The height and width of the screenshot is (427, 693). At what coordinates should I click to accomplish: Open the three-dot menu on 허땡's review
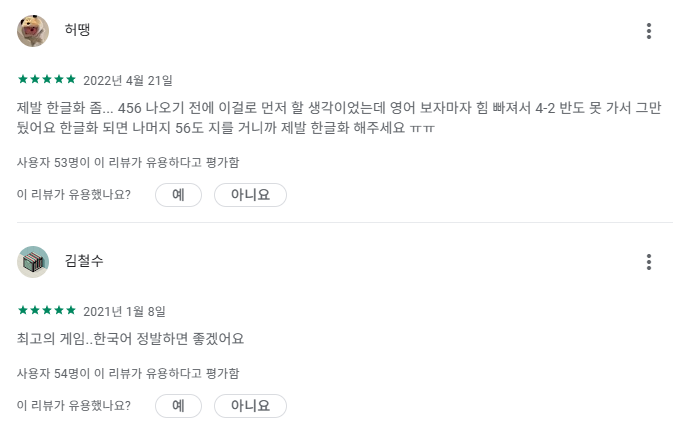tap(648, 31)
